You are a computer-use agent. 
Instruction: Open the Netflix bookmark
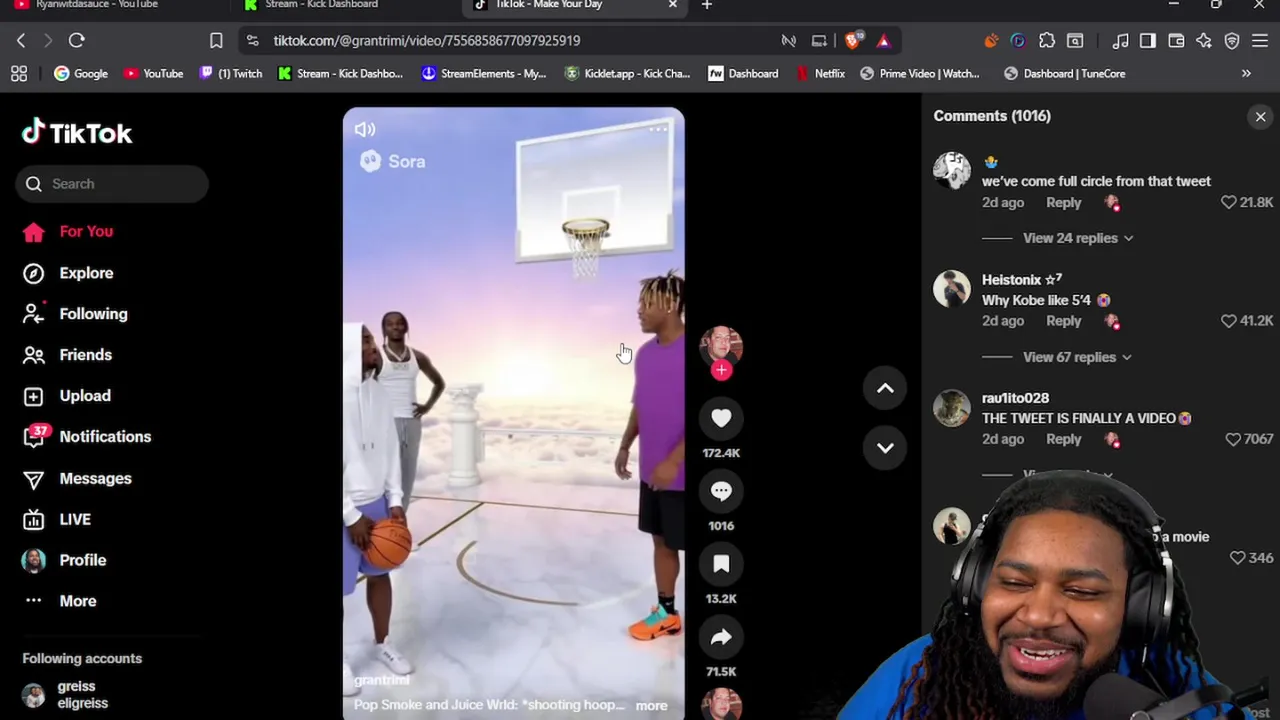[821, 74]
